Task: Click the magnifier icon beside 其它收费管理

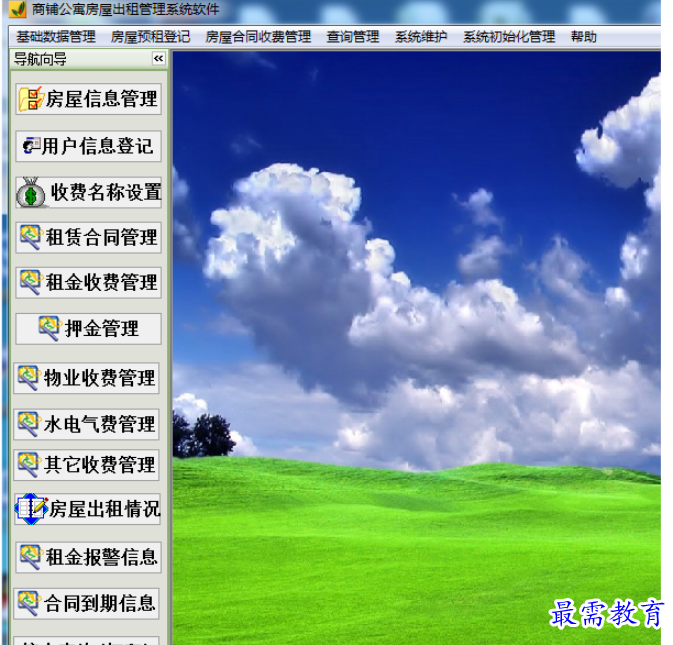Action: (x=28, y=465)
